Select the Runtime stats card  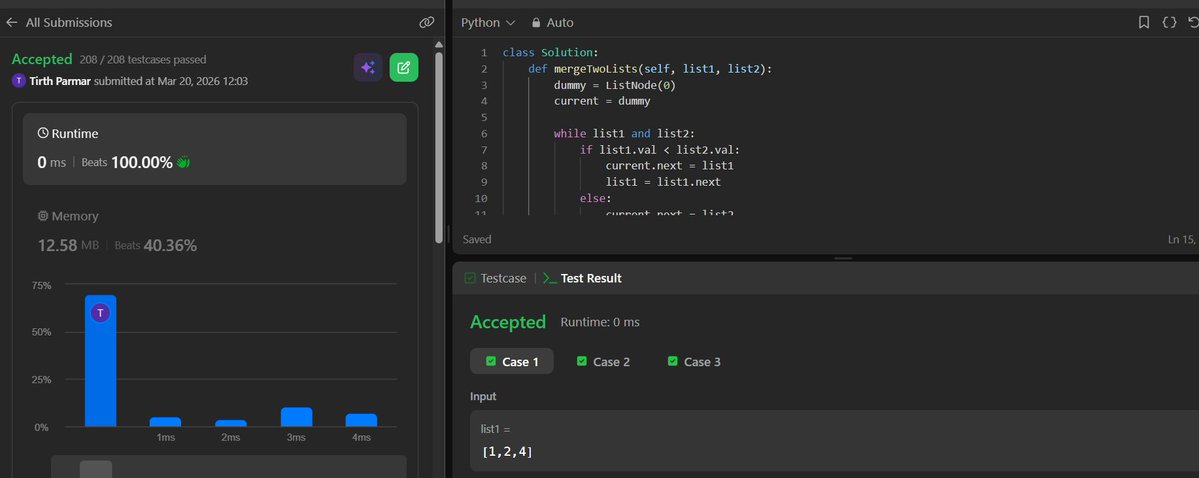click(215, 149)
